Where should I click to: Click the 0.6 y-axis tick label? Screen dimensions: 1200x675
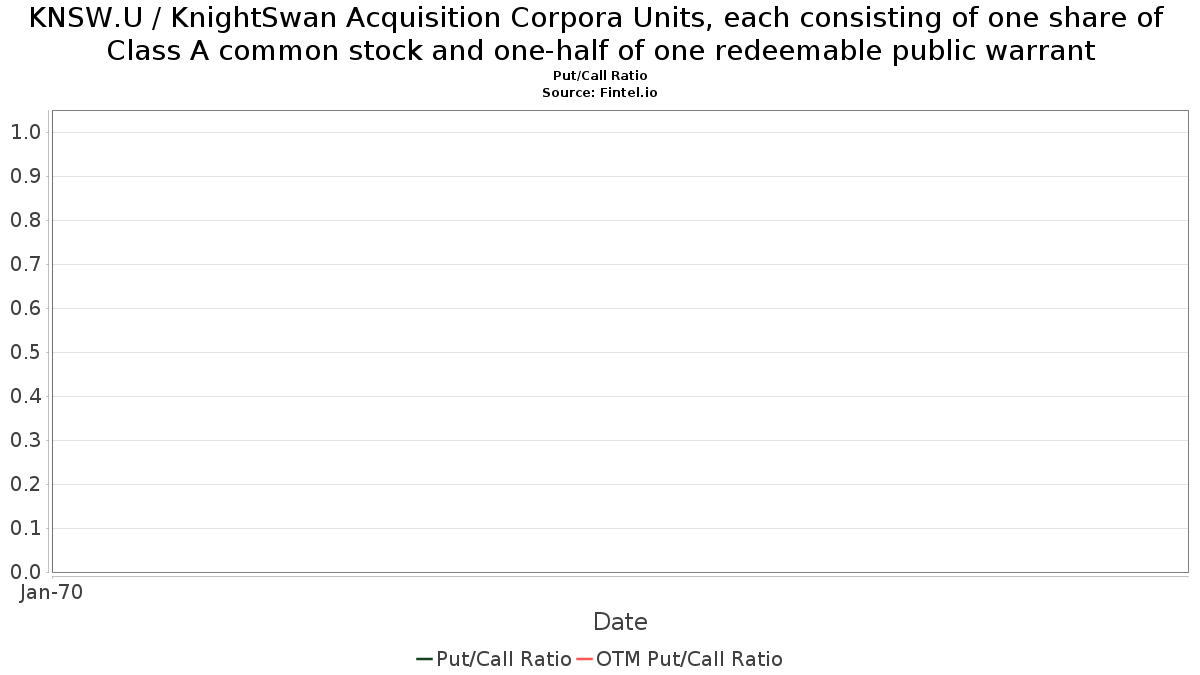point(25,308)
